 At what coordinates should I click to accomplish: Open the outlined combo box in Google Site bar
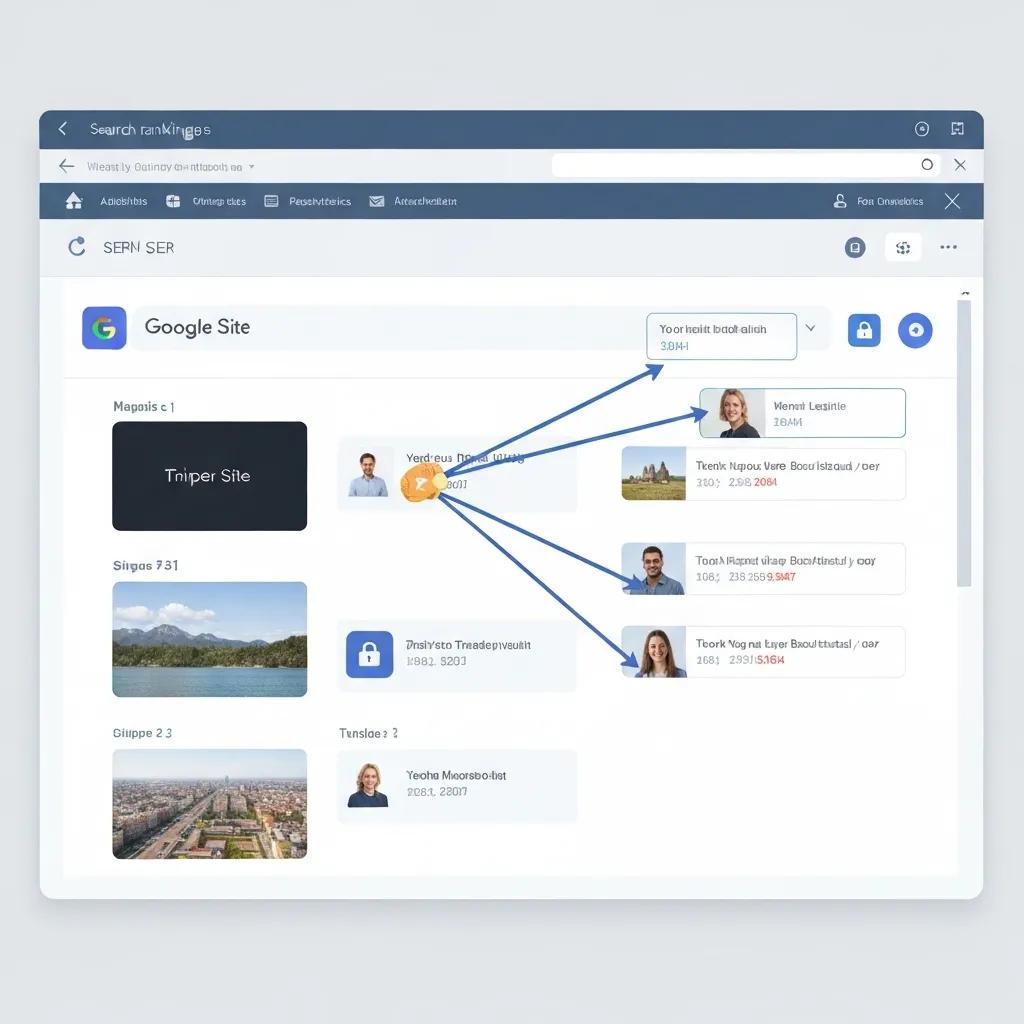pyautogui.click(x=721, y=336)
